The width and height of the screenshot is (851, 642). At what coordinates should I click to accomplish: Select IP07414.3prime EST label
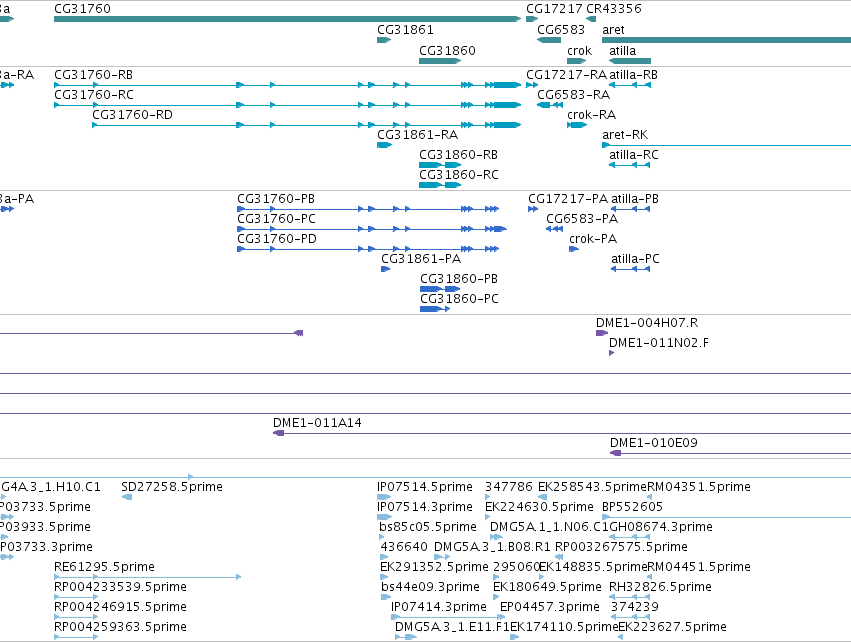pyautogui.click(x=439, y=607)
